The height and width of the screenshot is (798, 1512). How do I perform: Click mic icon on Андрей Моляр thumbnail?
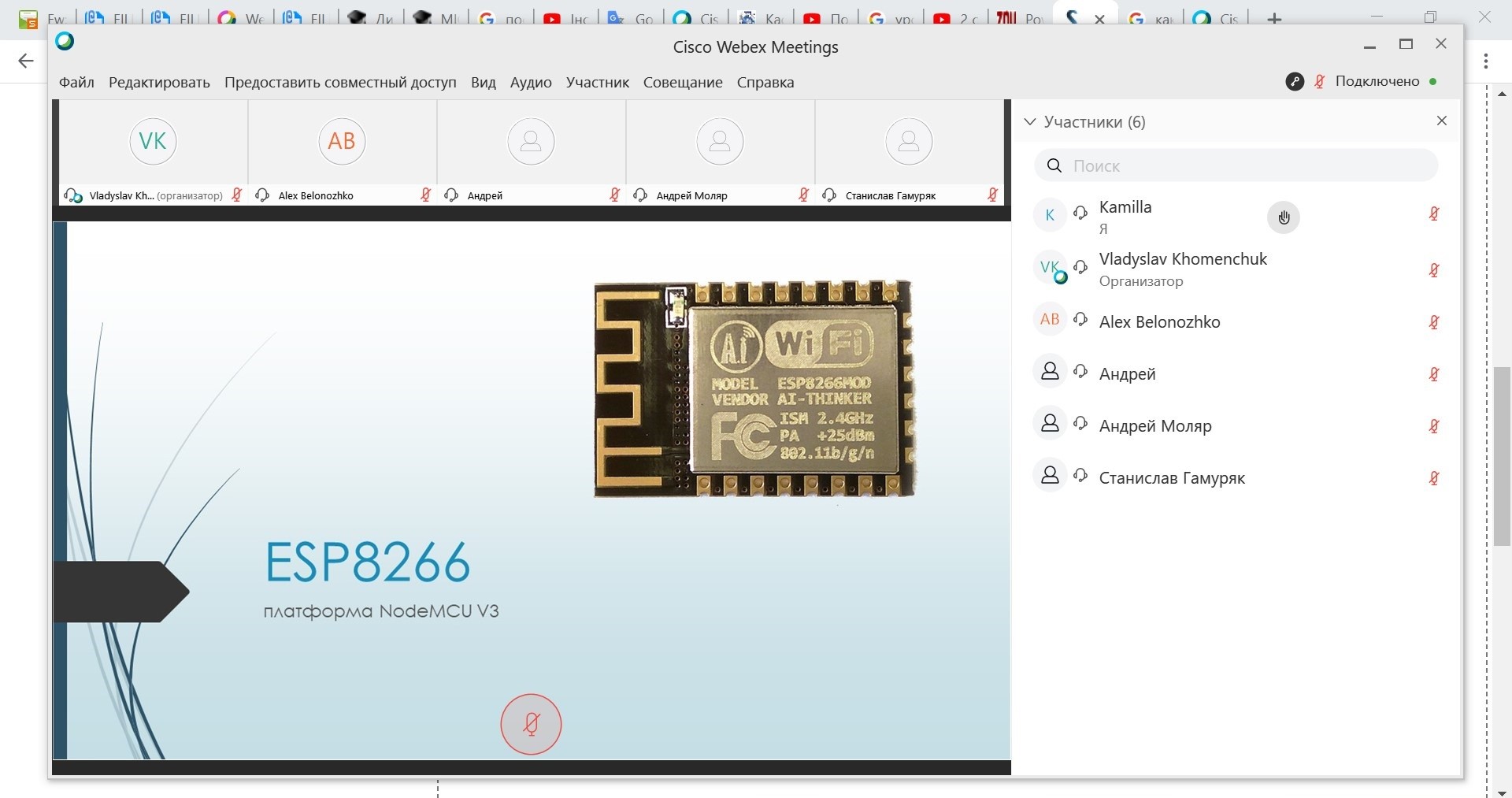click(803, 195)
